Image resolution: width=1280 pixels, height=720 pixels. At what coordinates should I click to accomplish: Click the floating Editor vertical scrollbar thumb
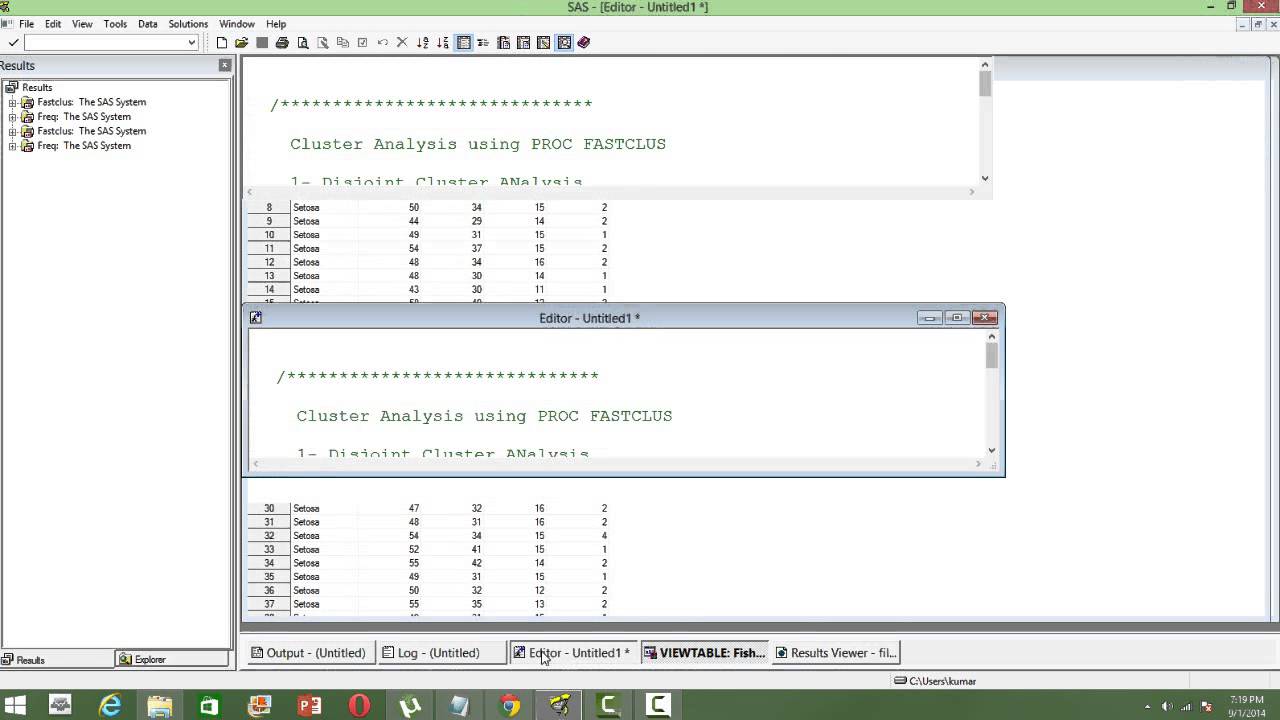992,356
